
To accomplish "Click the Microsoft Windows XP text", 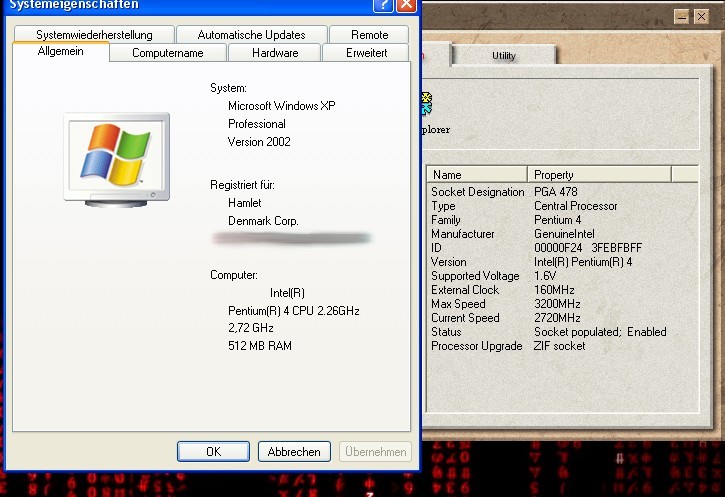I will coord(282,106).
